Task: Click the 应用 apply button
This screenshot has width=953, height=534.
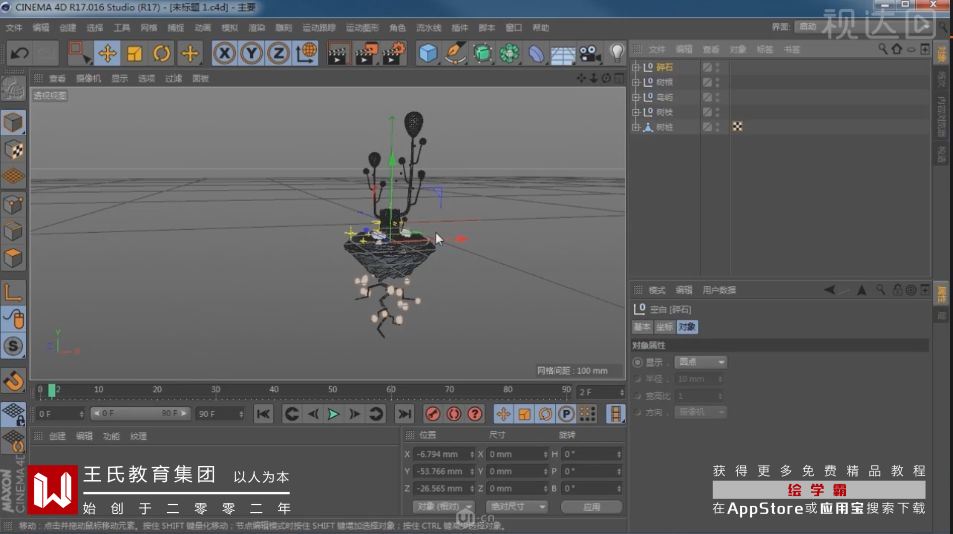Action: 591,507
